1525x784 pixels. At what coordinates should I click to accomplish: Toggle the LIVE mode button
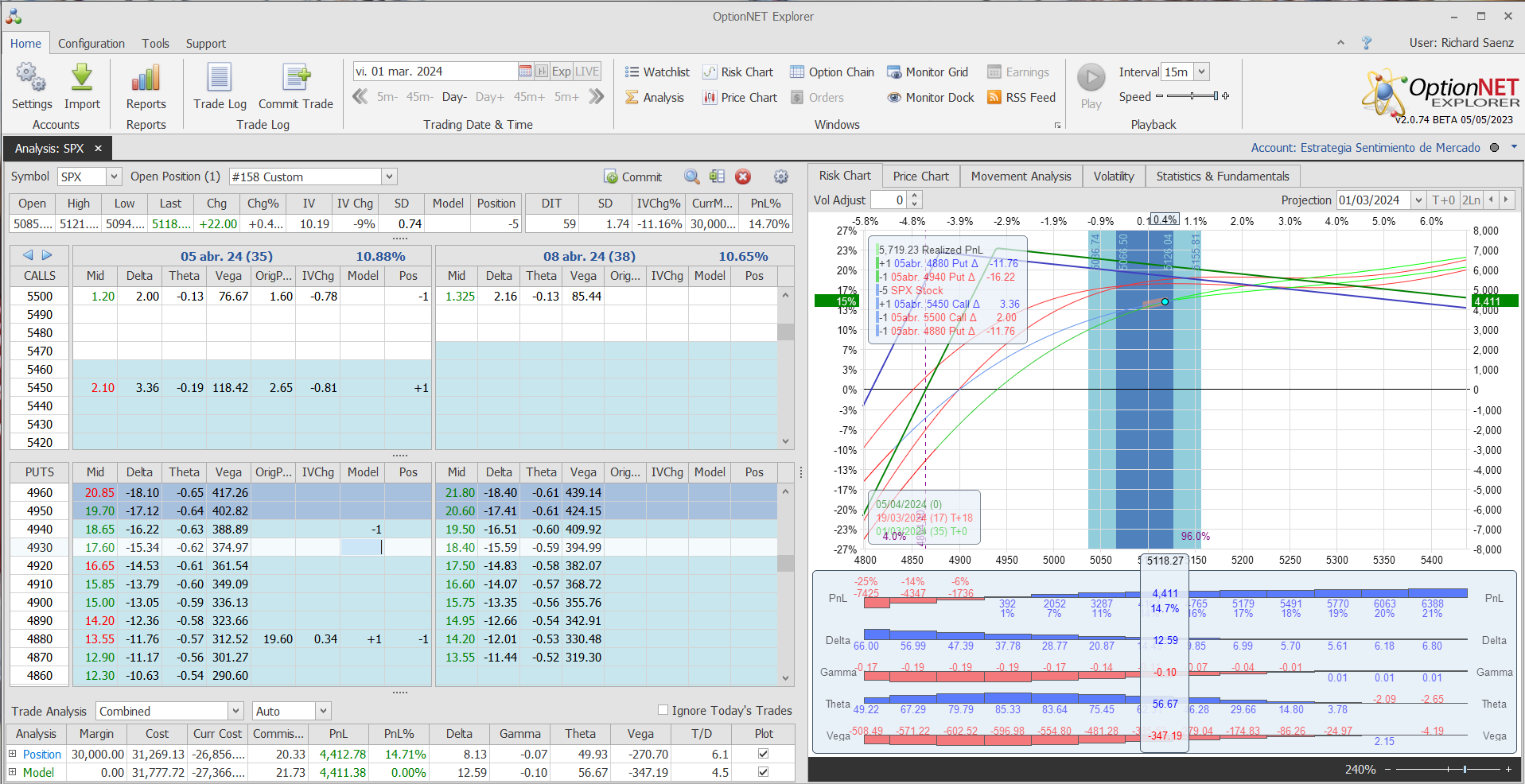pos(587,71)
